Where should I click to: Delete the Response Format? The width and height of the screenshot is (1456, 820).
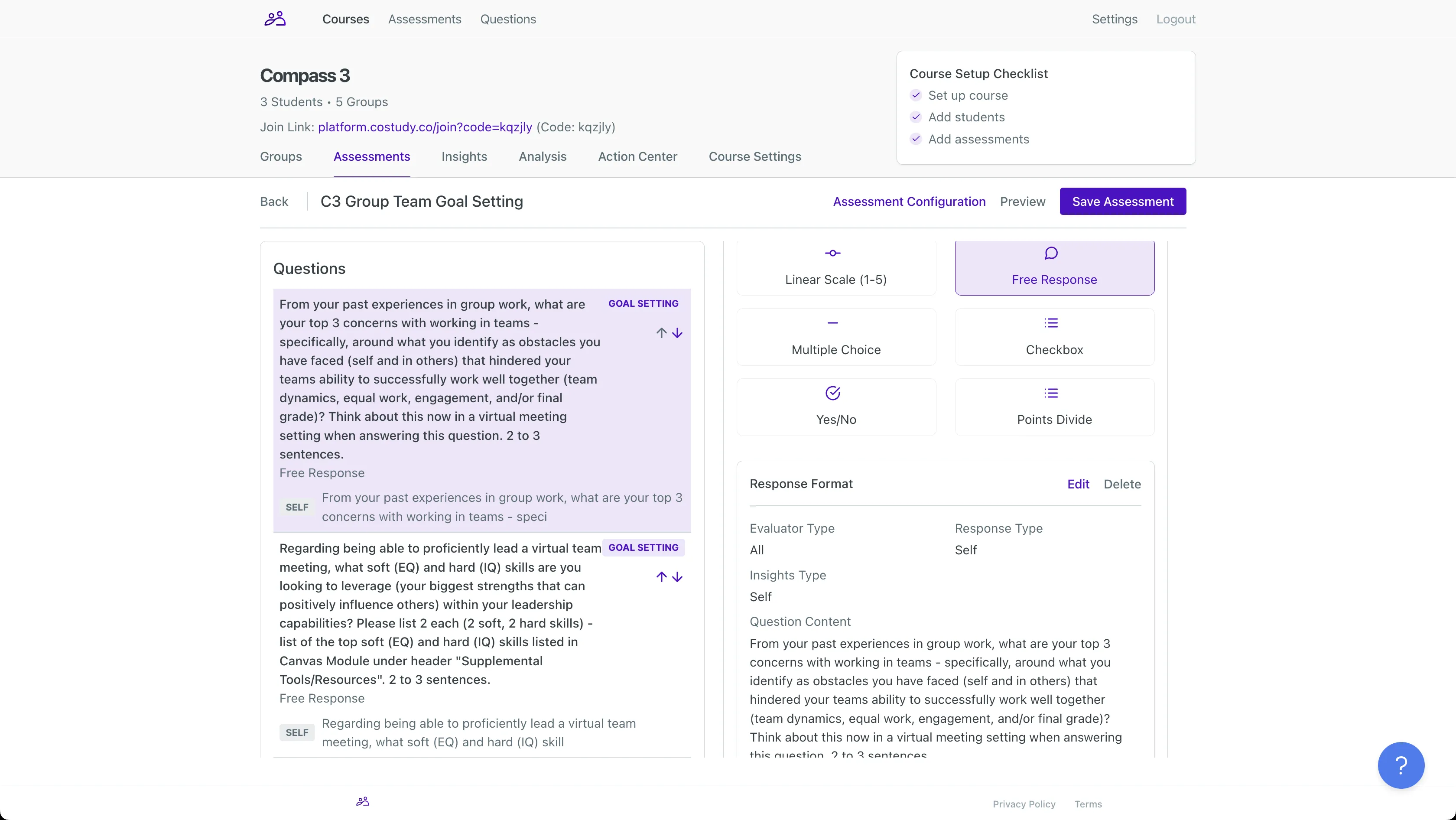click(x=1122, y=484)
